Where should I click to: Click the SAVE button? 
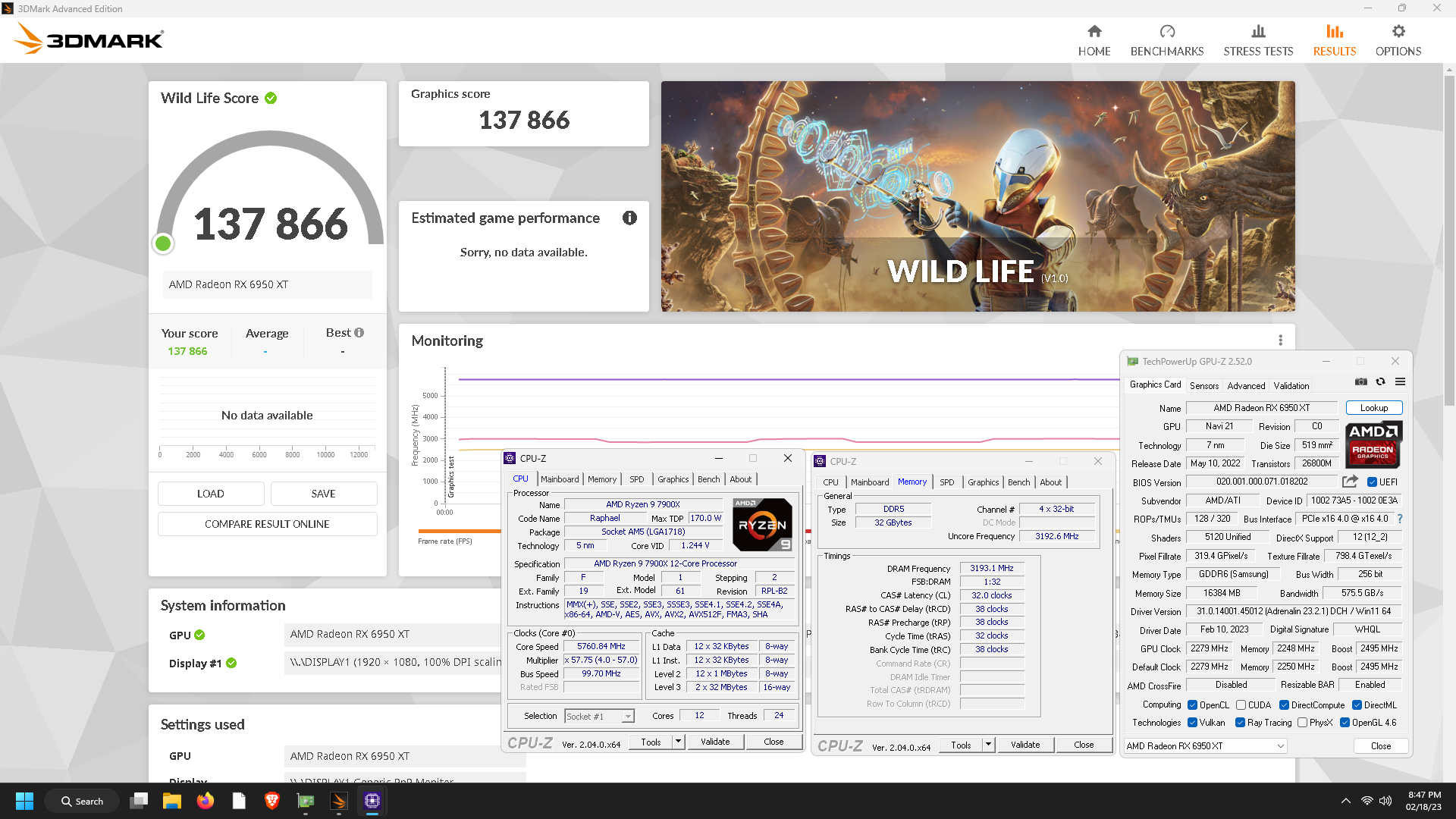click(x=324, y=494)
